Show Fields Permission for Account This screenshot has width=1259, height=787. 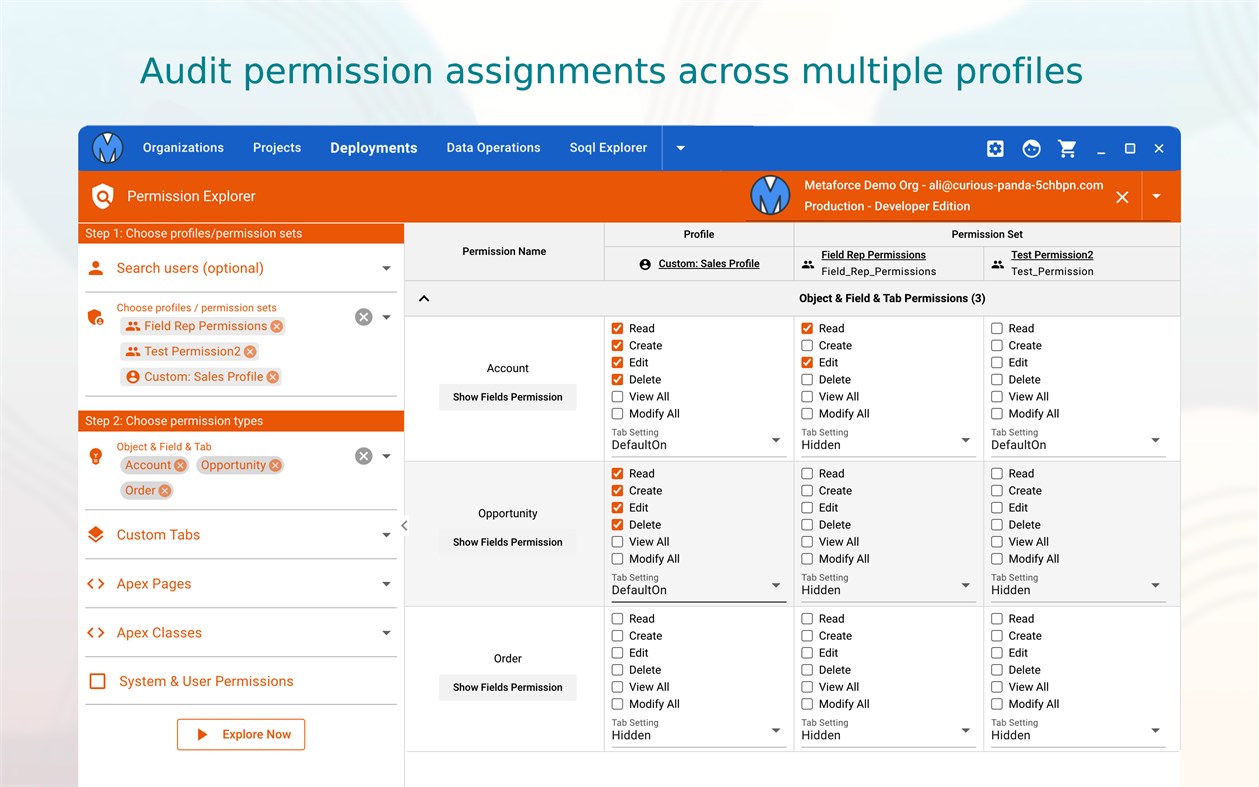pyautogui.click(x=508, y=397)
